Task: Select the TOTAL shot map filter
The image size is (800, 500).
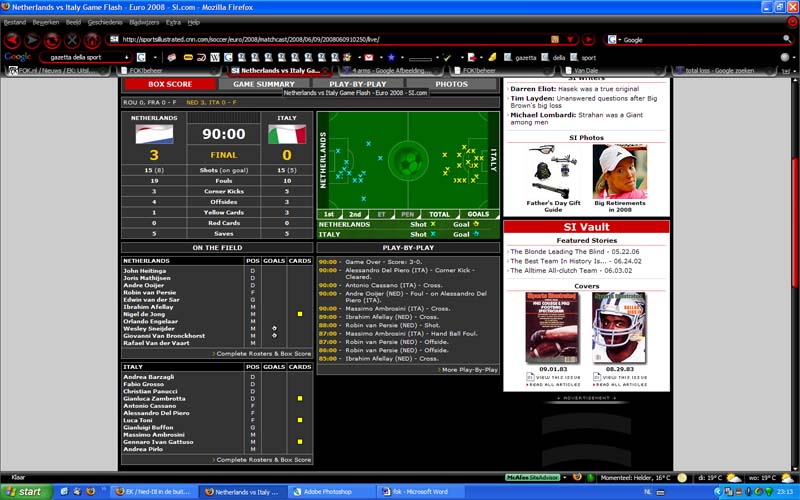Action: (x=439, y=214)
